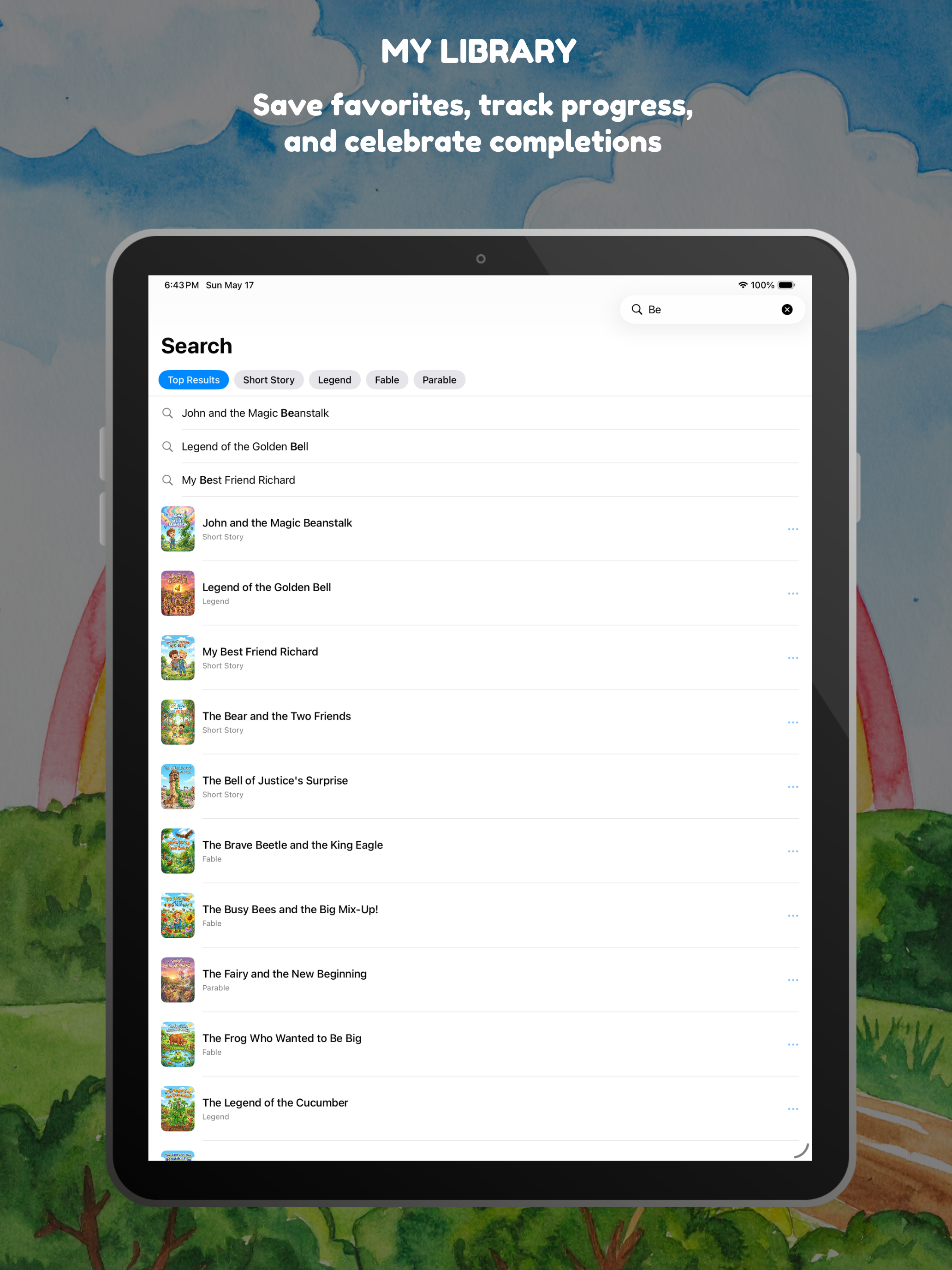Open The Frog Who Wanted to Be Big cover

[177, 1044]
